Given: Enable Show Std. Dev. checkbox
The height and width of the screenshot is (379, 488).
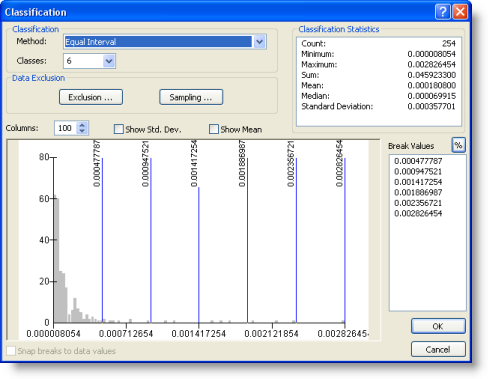Looking at the screenshot, I should [x=119, y=129].
